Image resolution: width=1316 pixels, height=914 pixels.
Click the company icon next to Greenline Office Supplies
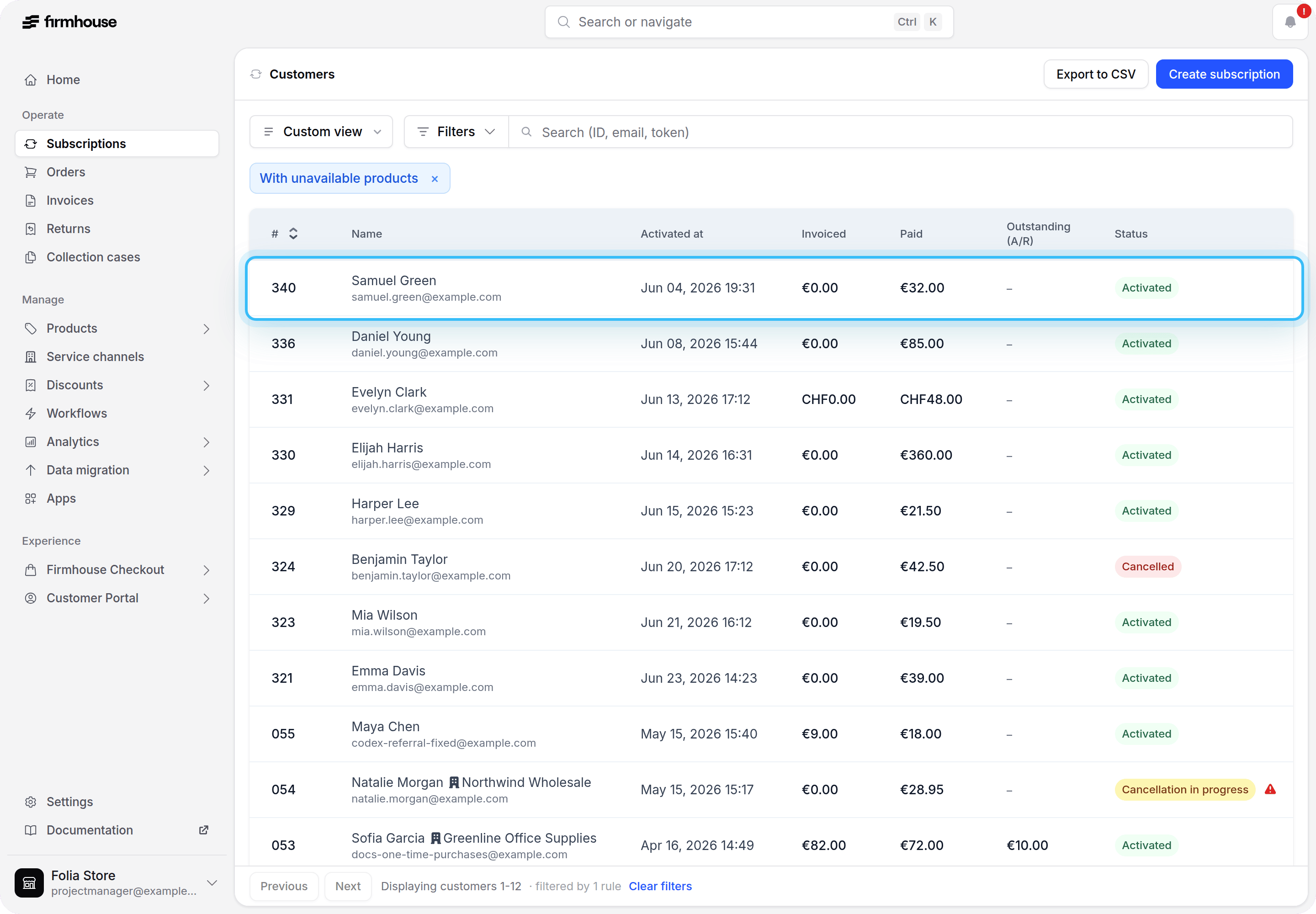click(x=436, y=838)
